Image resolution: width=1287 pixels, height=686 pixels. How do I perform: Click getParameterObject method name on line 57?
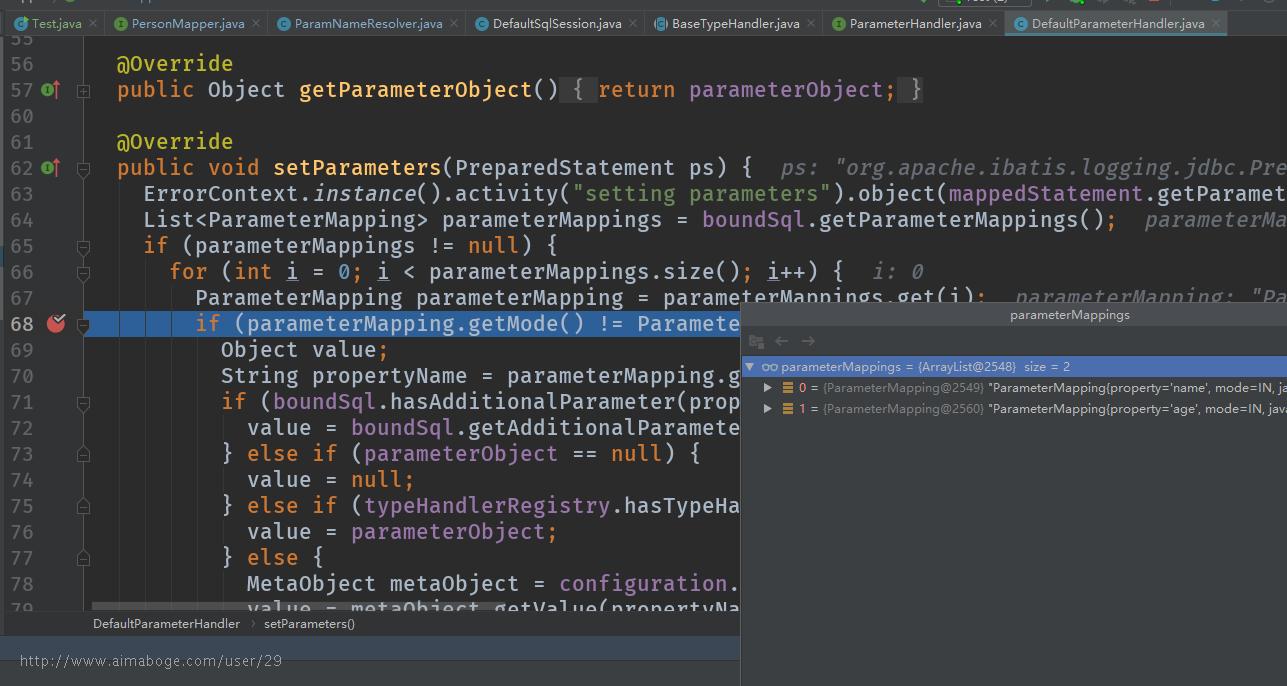point(416,90)
